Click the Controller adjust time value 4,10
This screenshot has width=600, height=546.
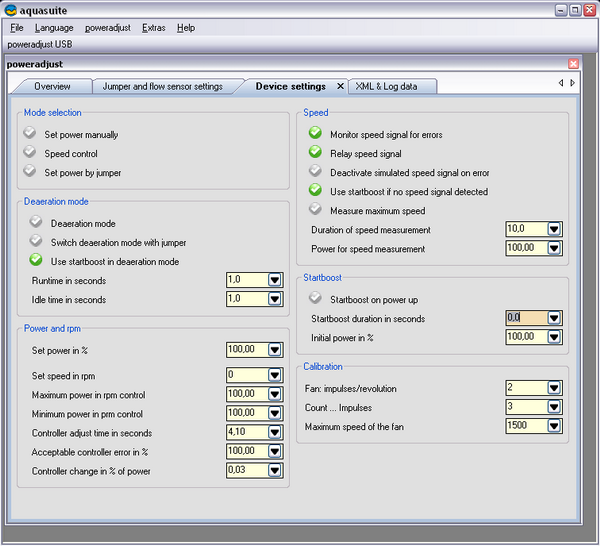coord(247,432)
